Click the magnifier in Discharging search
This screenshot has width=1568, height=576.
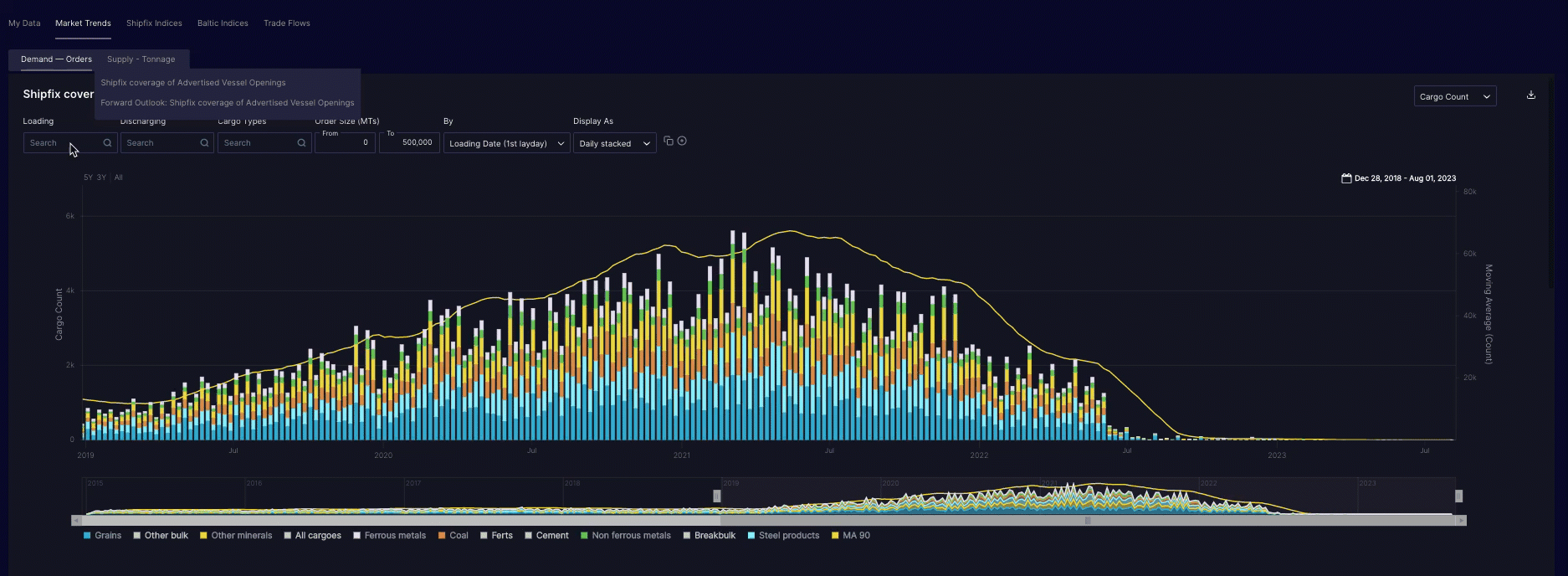click(x=204, y=143)
